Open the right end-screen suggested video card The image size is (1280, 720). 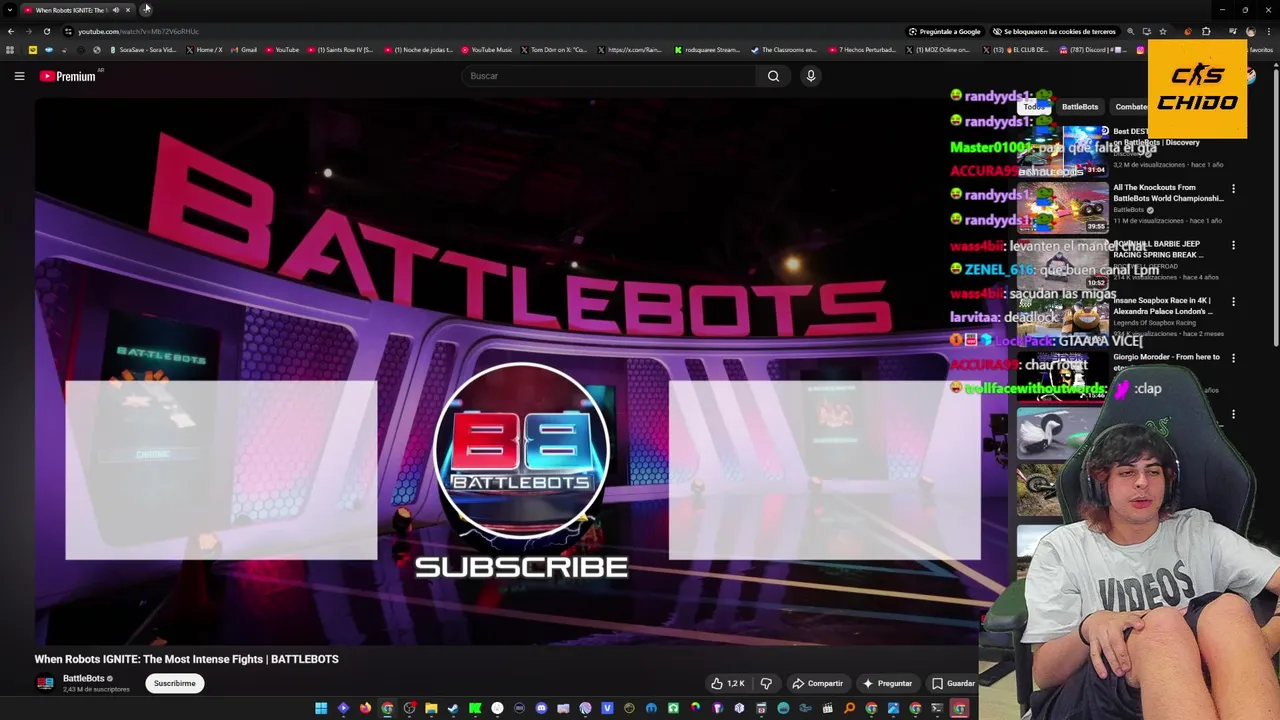pyautogui.click(x=825, y=470)
